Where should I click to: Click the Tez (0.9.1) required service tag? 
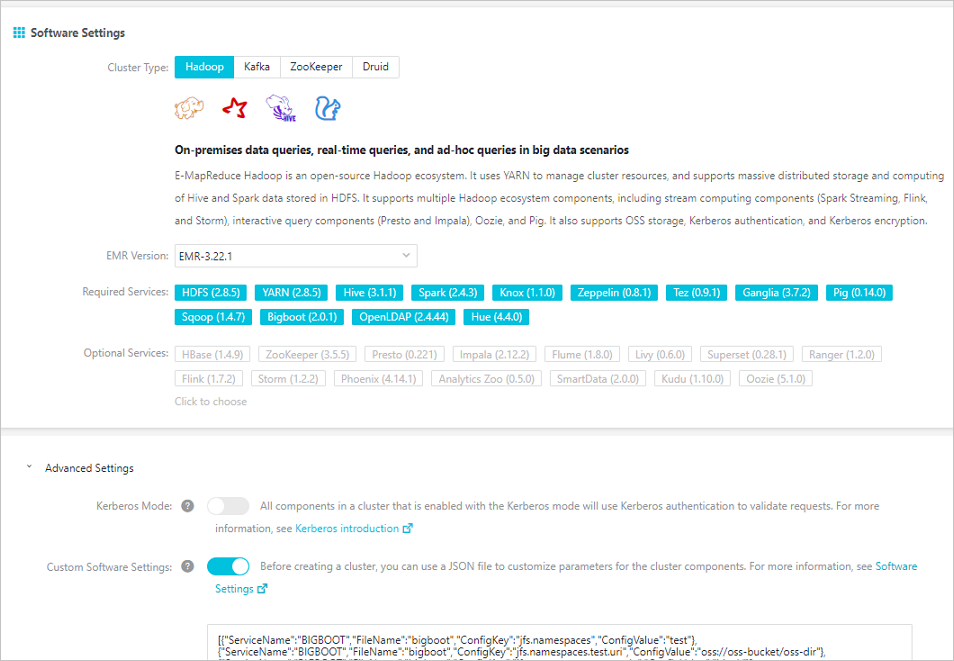(697, 293)
